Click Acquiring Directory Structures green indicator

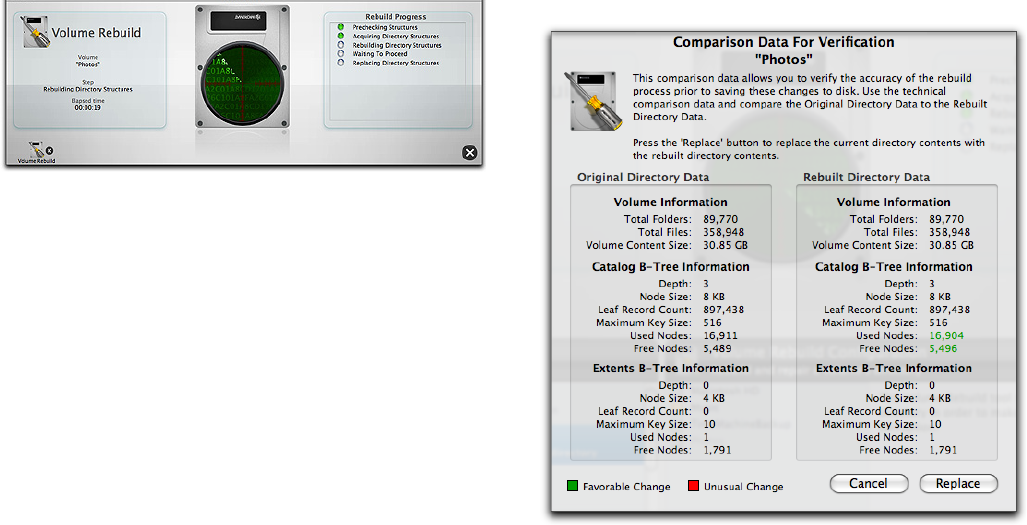pyautogui.click(x=341, y=37)
